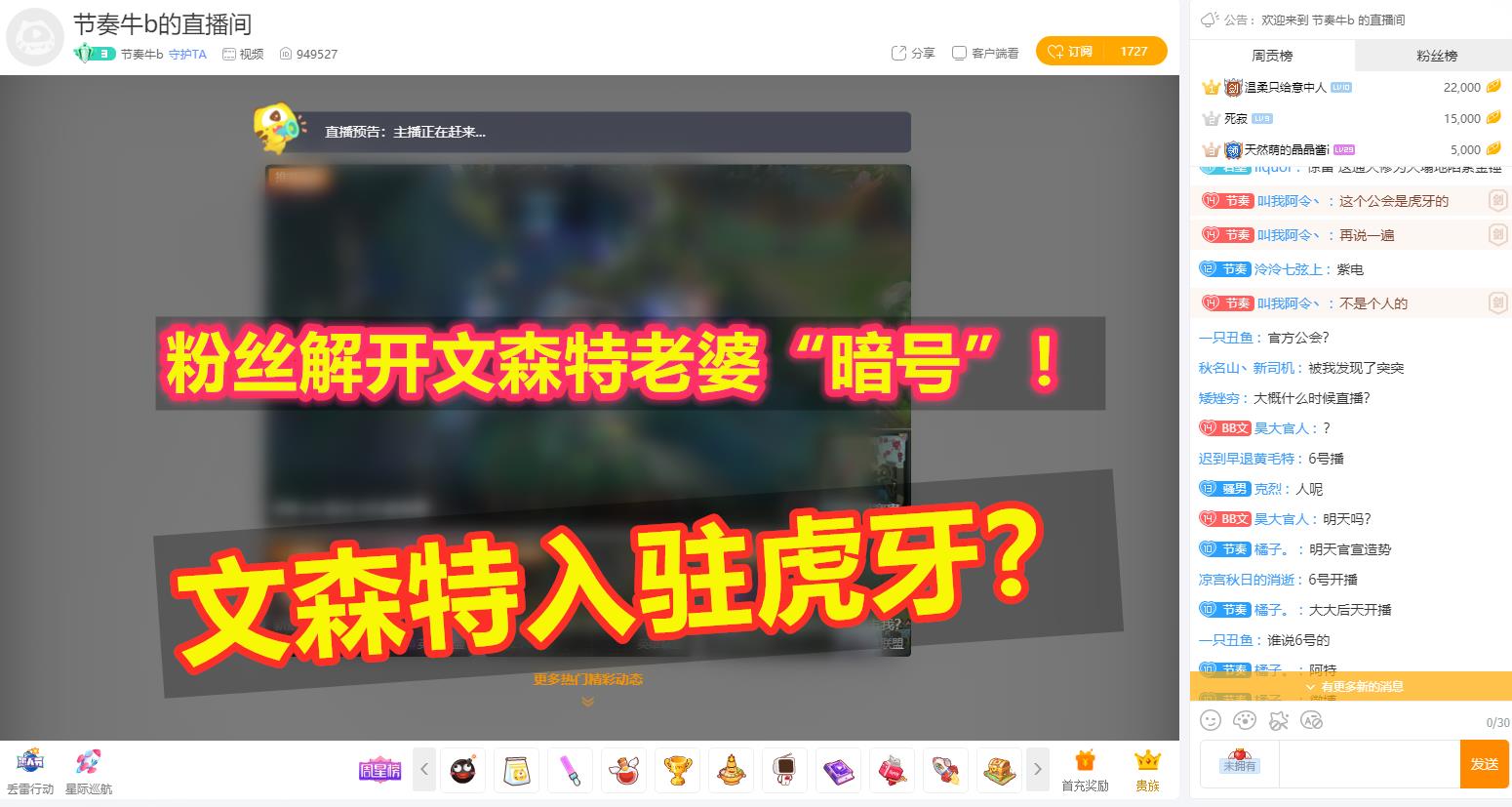Click username 迟到早退黄毛特 in chat
This screenshot has height=807, width=1512.
tap(1247, 459)
